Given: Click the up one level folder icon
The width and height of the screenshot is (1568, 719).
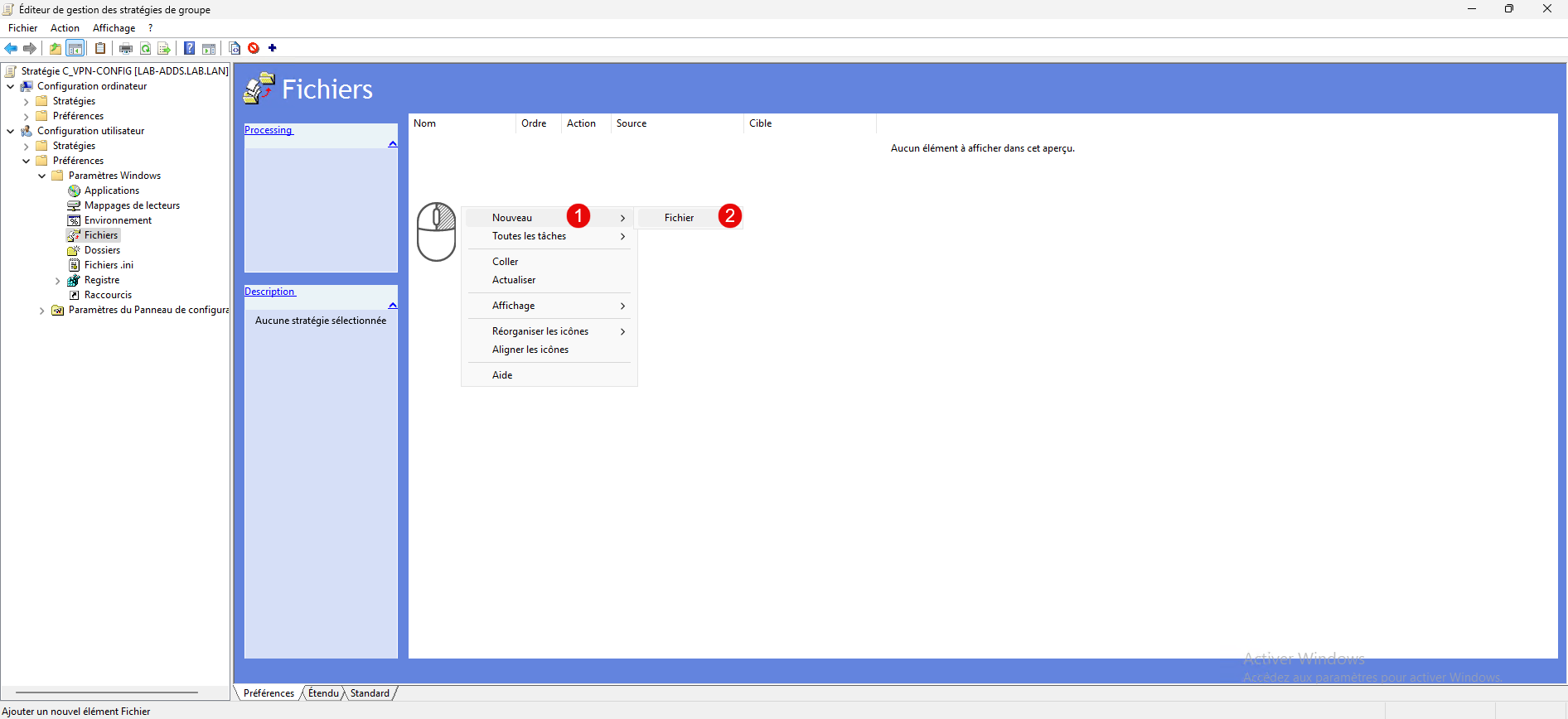Looking at the screenshot, I should pos(56,48).
